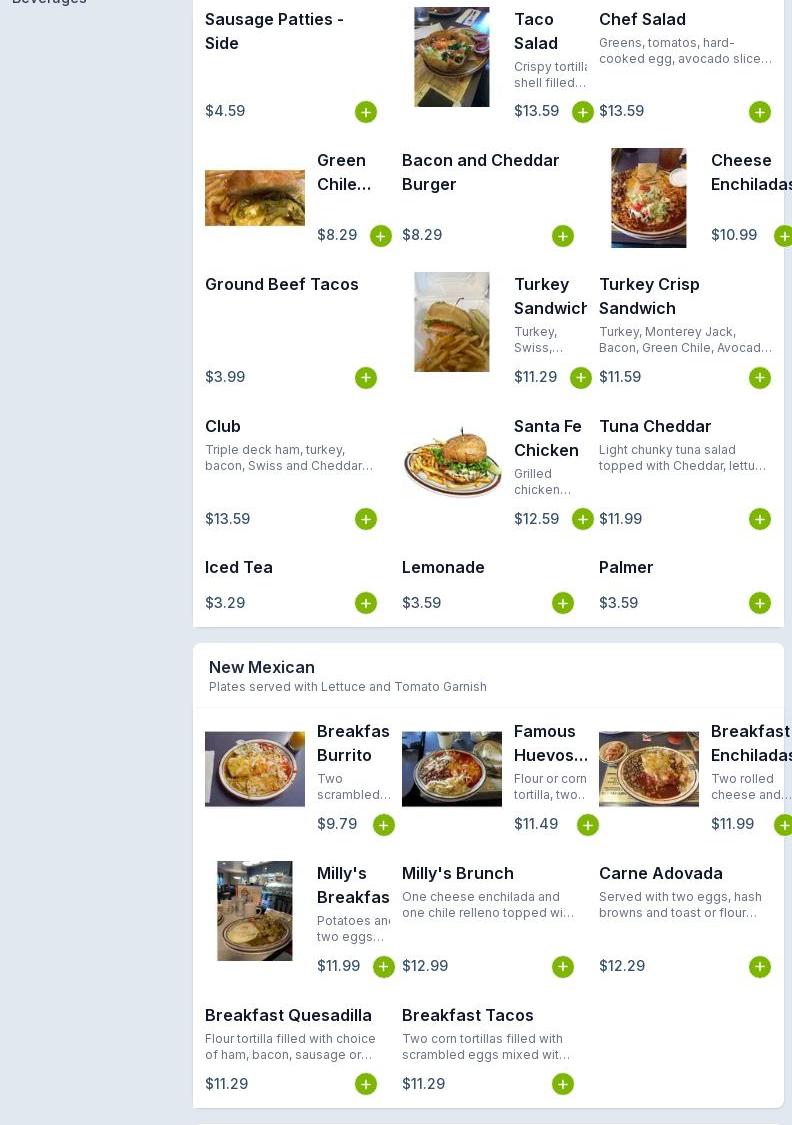Screen dimensions: 792x1125
Task: Add Sausage Patties Side to cart
Action: point(366,112)
